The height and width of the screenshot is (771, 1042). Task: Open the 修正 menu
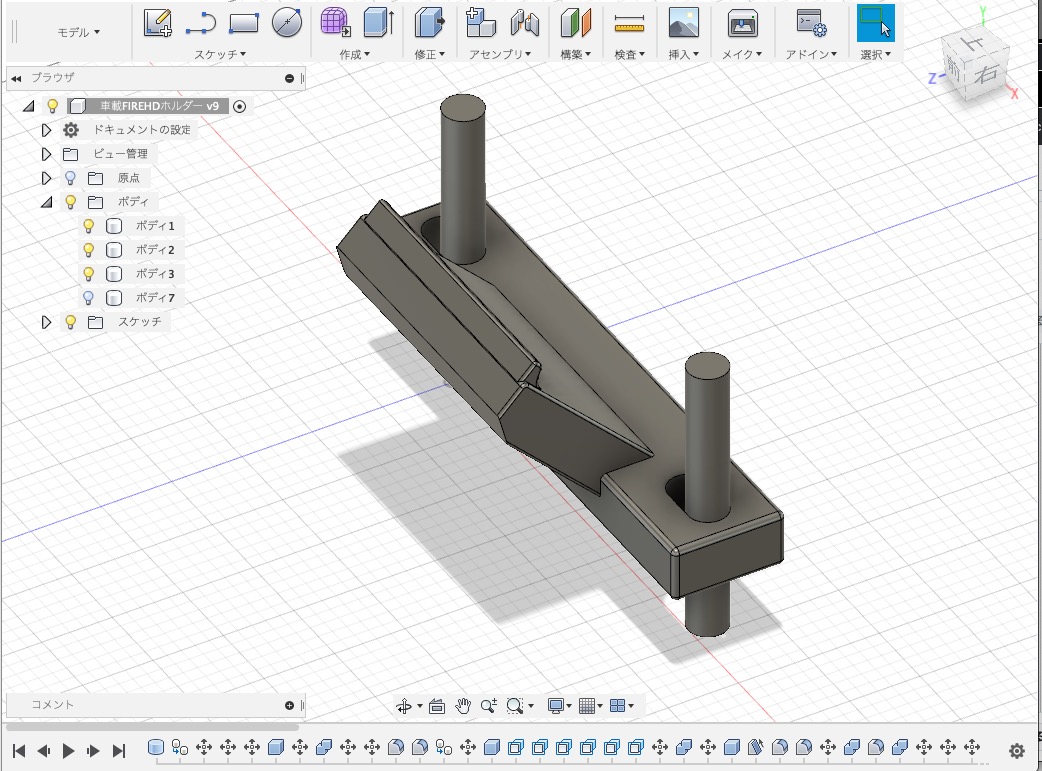click(x=429, y=55)
